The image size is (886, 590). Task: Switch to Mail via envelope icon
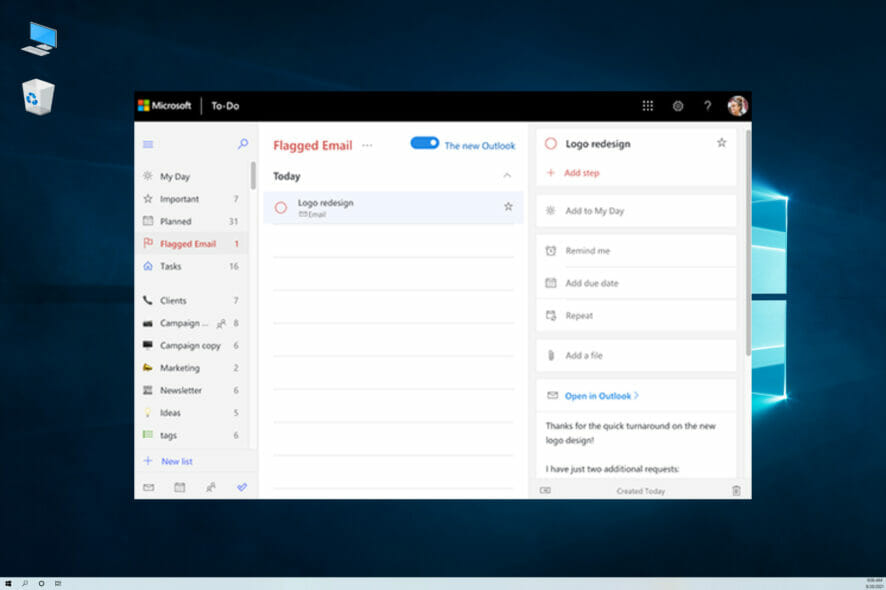point(149,487)
